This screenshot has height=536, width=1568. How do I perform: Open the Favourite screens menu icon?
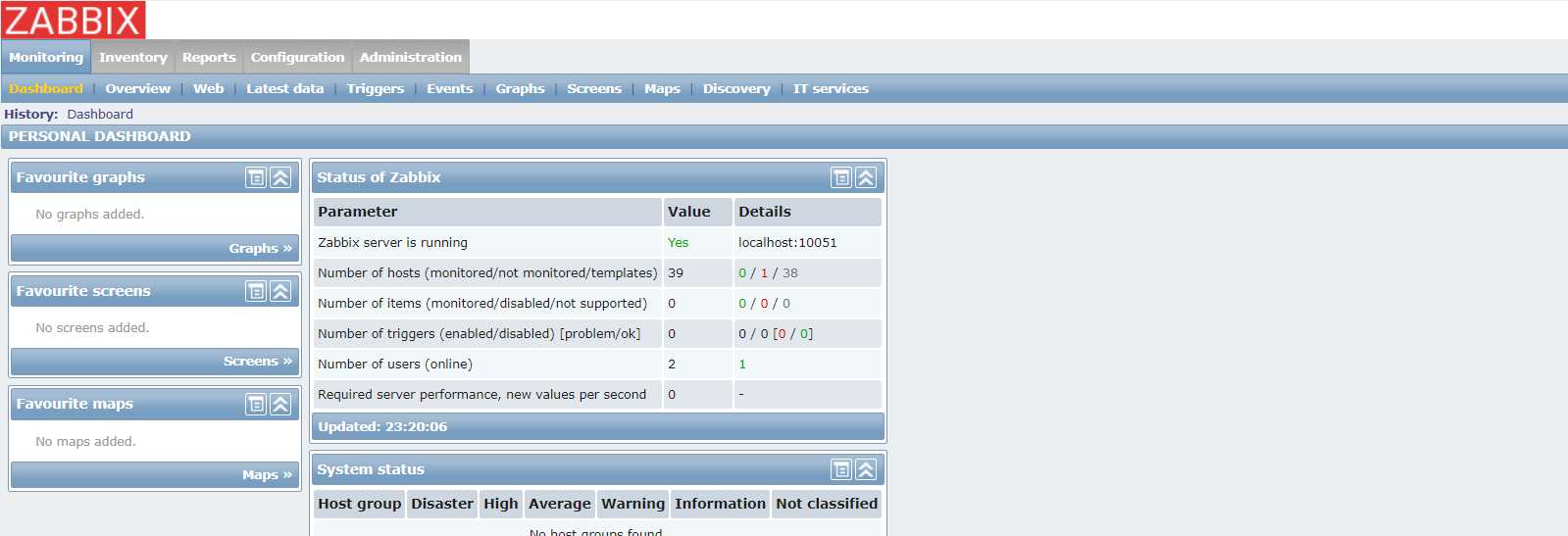click(x=256, y=291)
